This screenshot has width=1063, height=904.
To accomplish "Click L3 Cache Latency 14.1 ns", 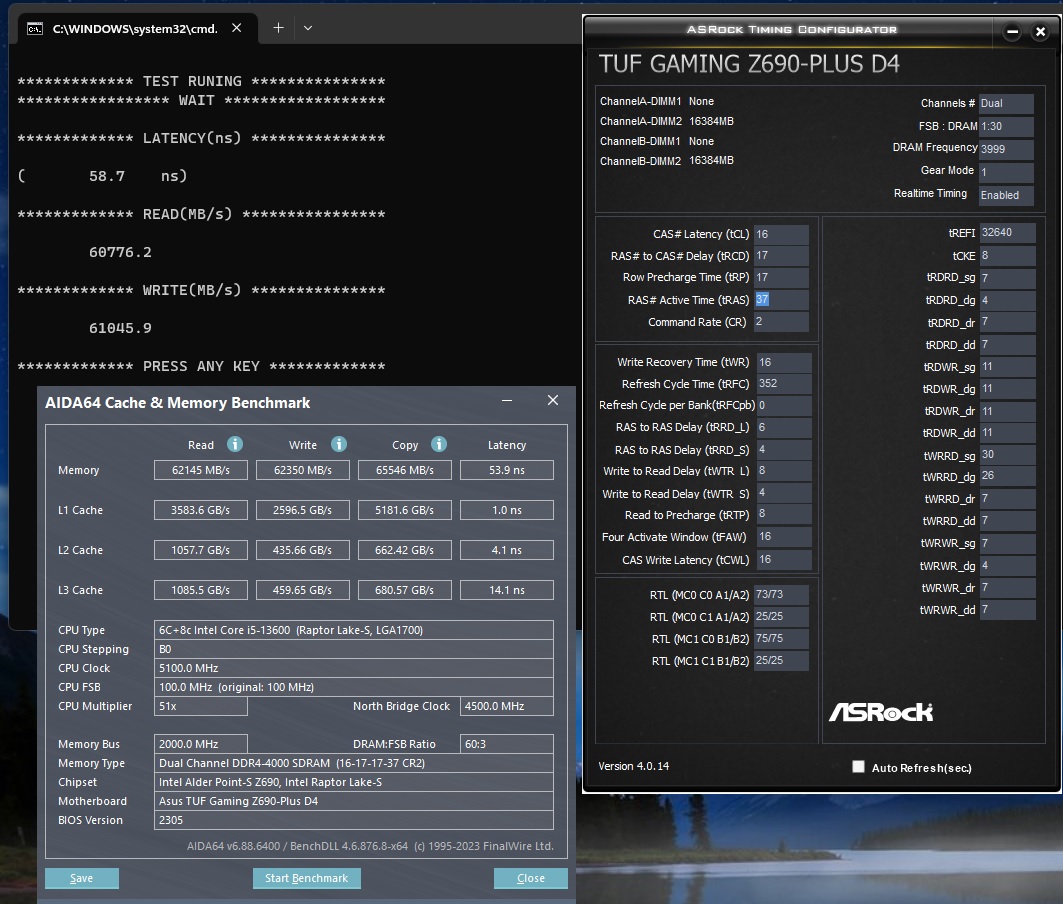I will click(x=506, y=590).
